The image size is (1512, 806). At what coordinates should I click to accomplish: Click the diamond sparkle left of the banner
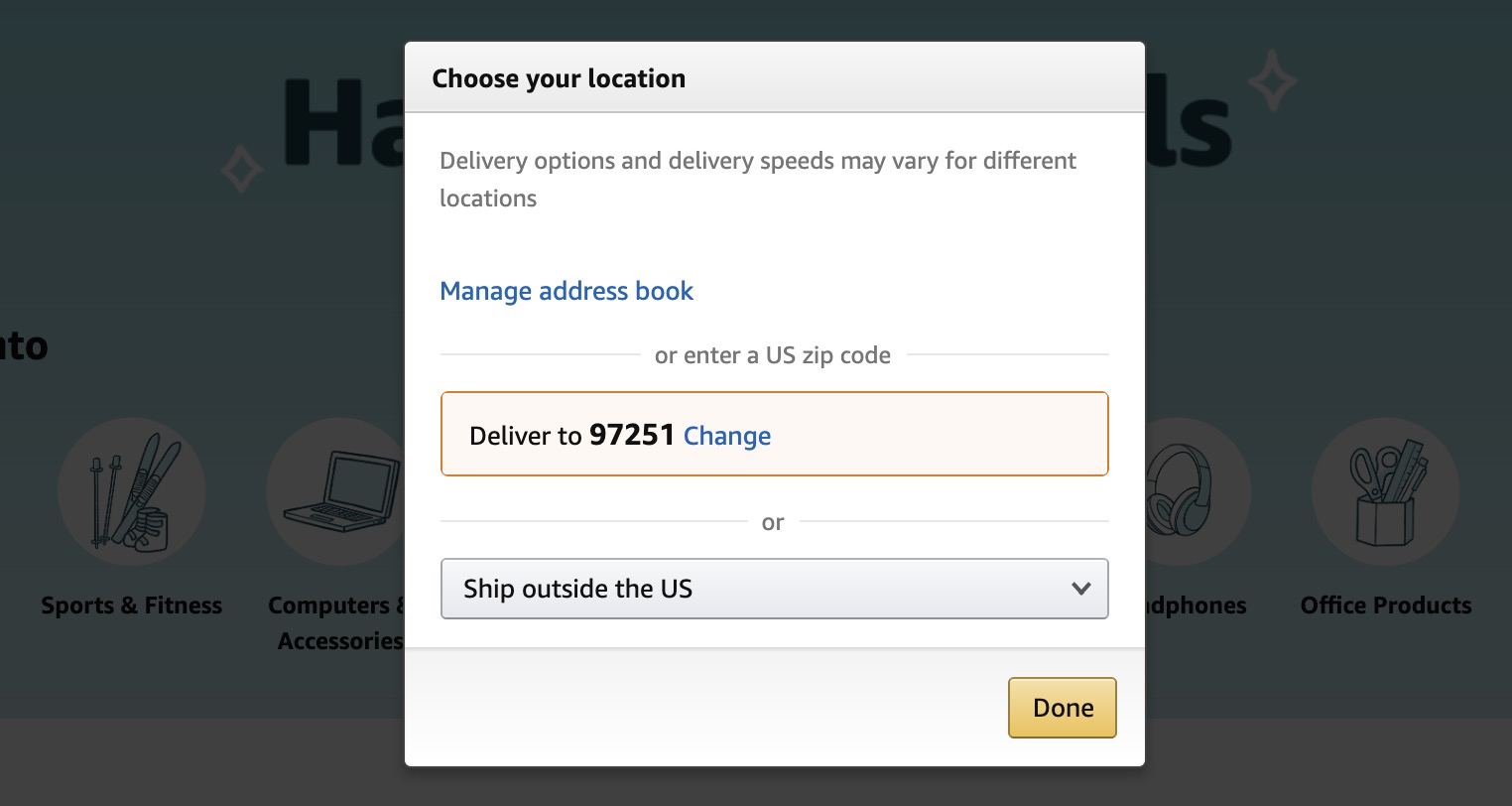point(241,170)
